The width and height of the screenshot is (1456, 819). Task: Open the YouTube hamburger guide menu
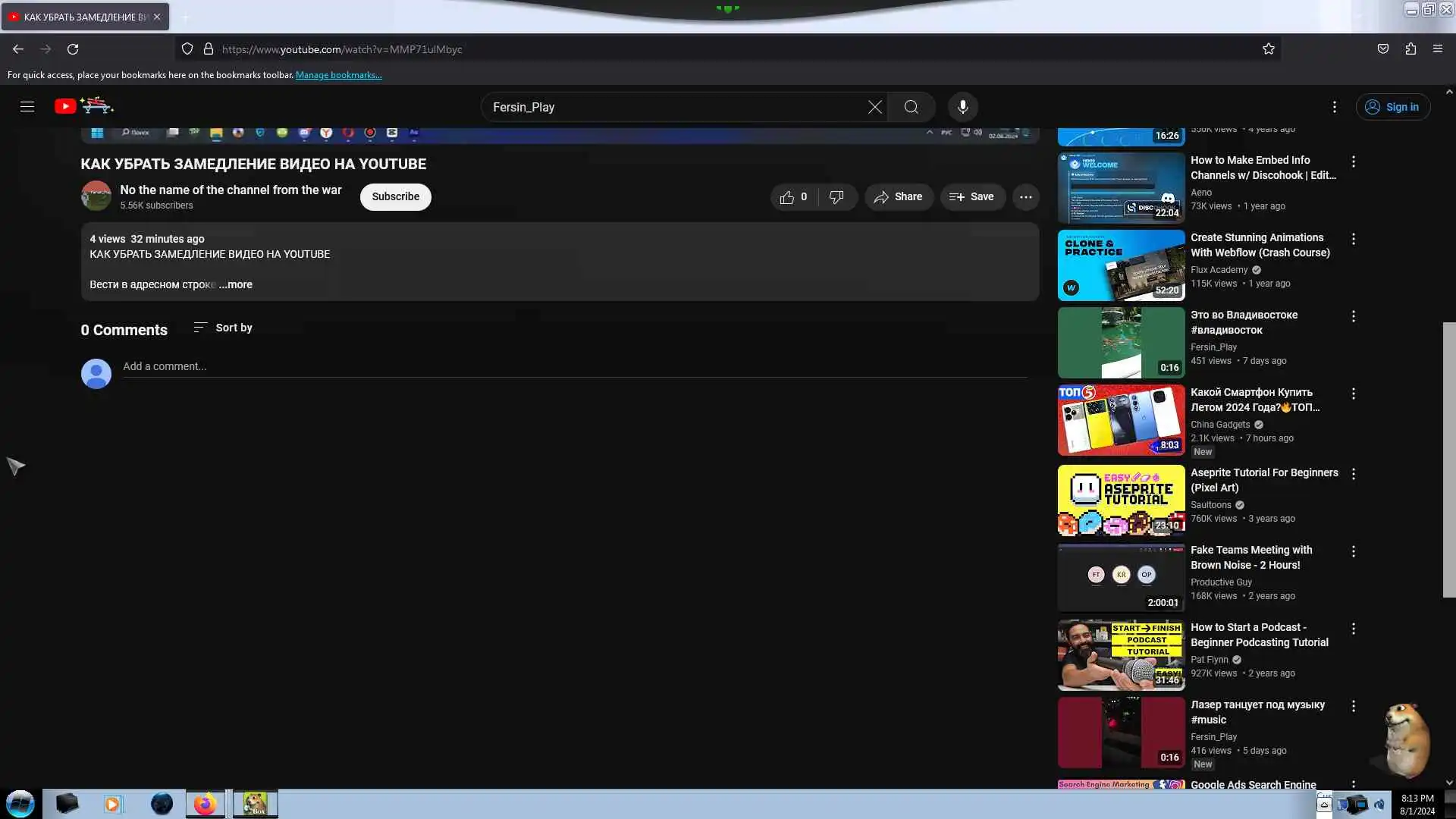pyautogui.click(x=27, y=107)
